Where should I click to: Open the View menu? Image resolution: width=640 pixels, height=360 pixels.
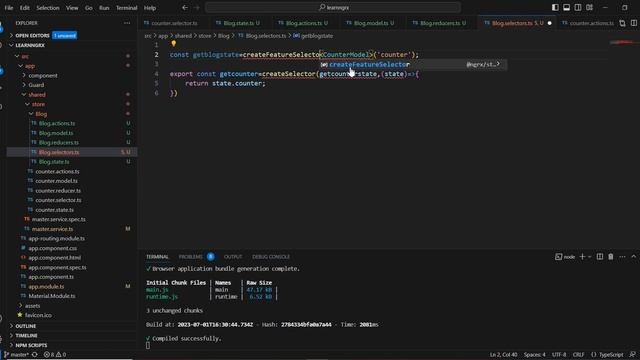coord(72,8)
